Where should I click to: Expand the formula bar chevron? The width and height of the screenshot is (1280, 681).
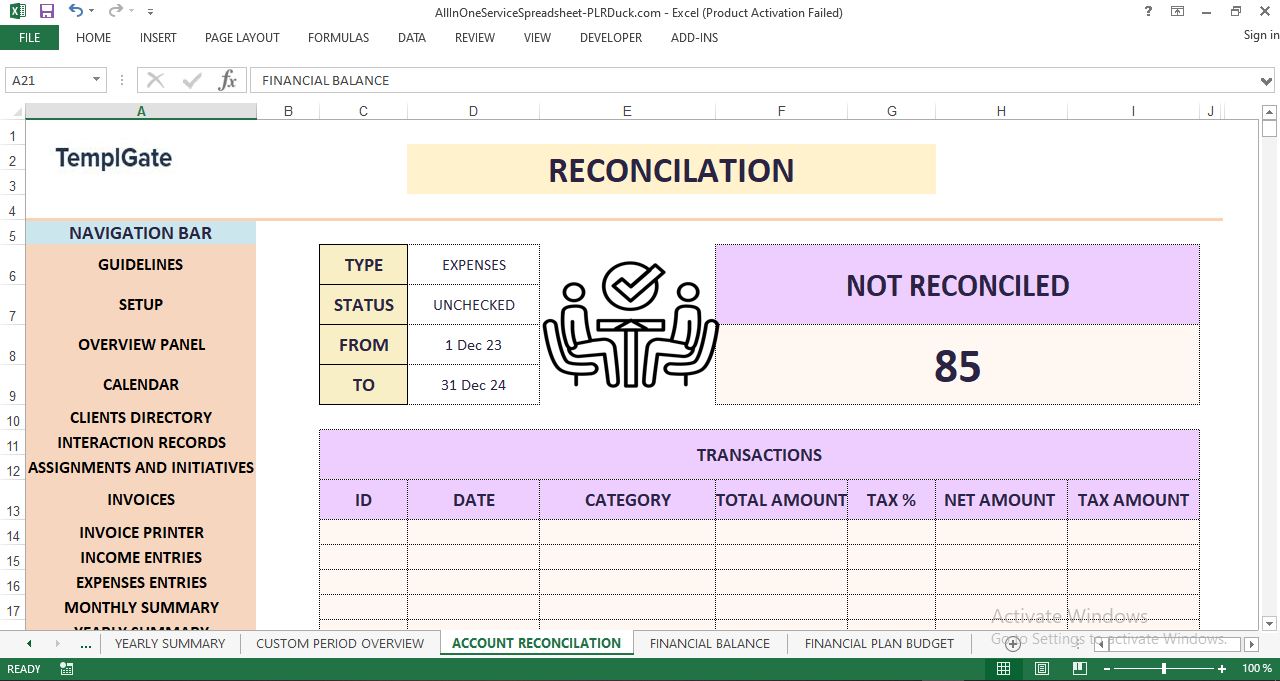click(1268, 80)
